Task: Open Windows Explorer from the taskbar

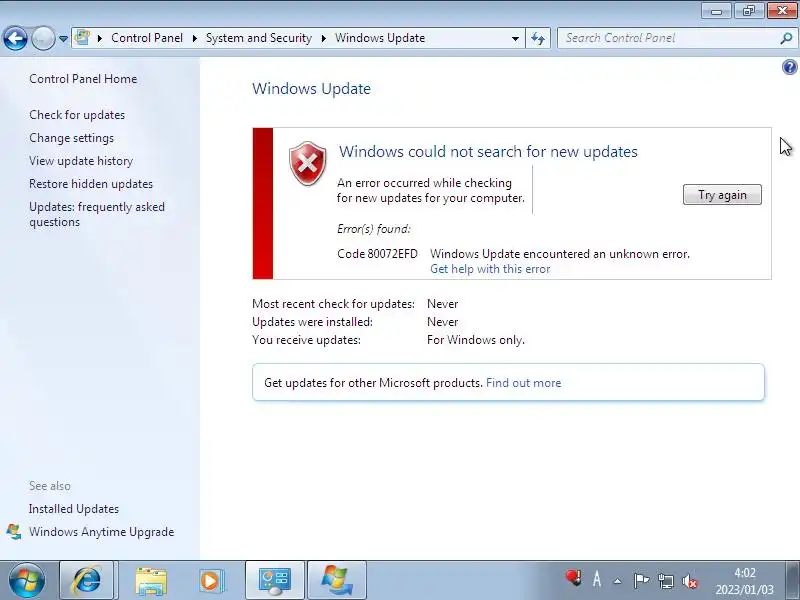Action: tap(151, 581)
